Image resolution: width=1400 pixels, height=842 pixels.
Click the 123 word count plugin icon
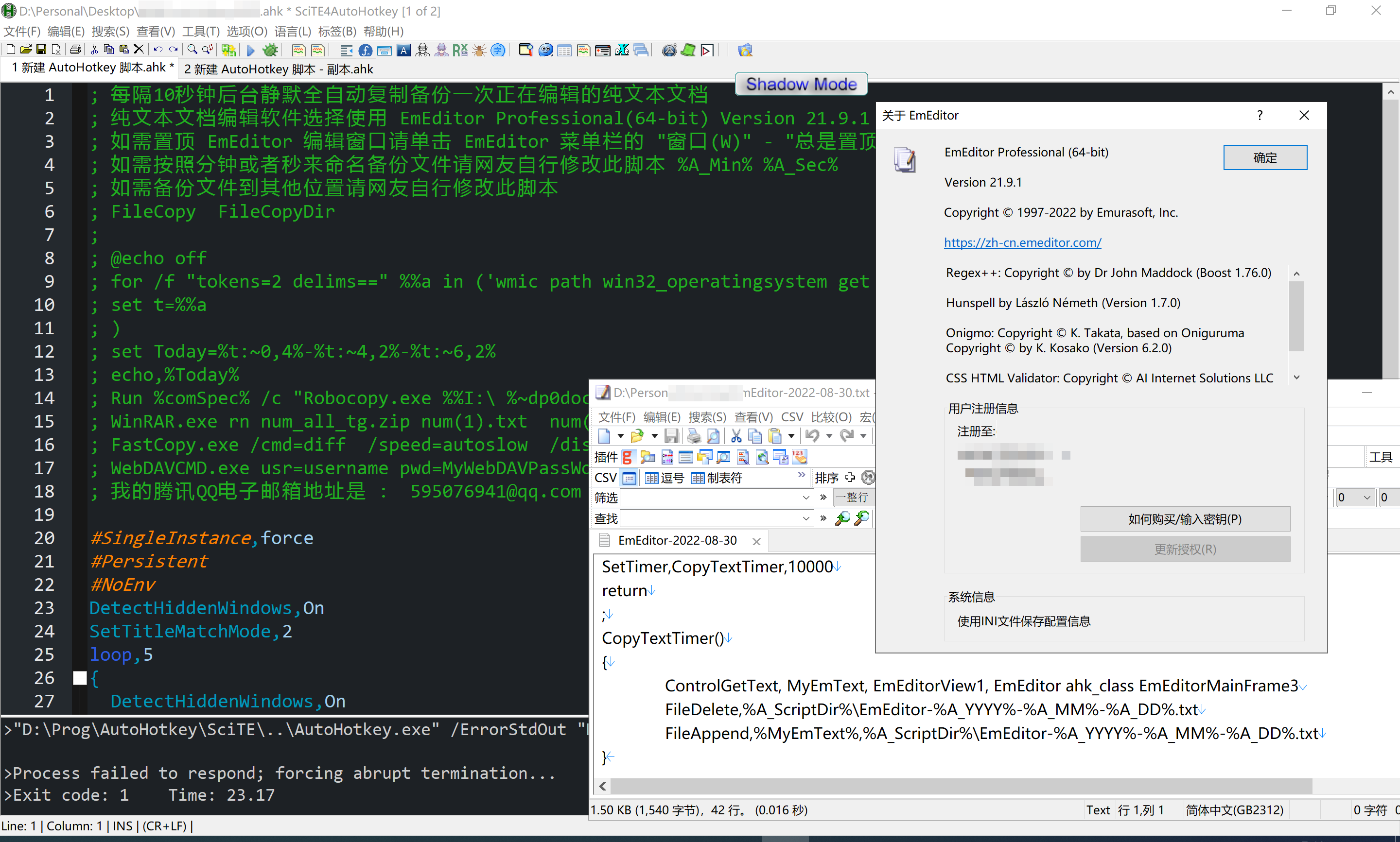pyautogui.click(x=800, y=457)
